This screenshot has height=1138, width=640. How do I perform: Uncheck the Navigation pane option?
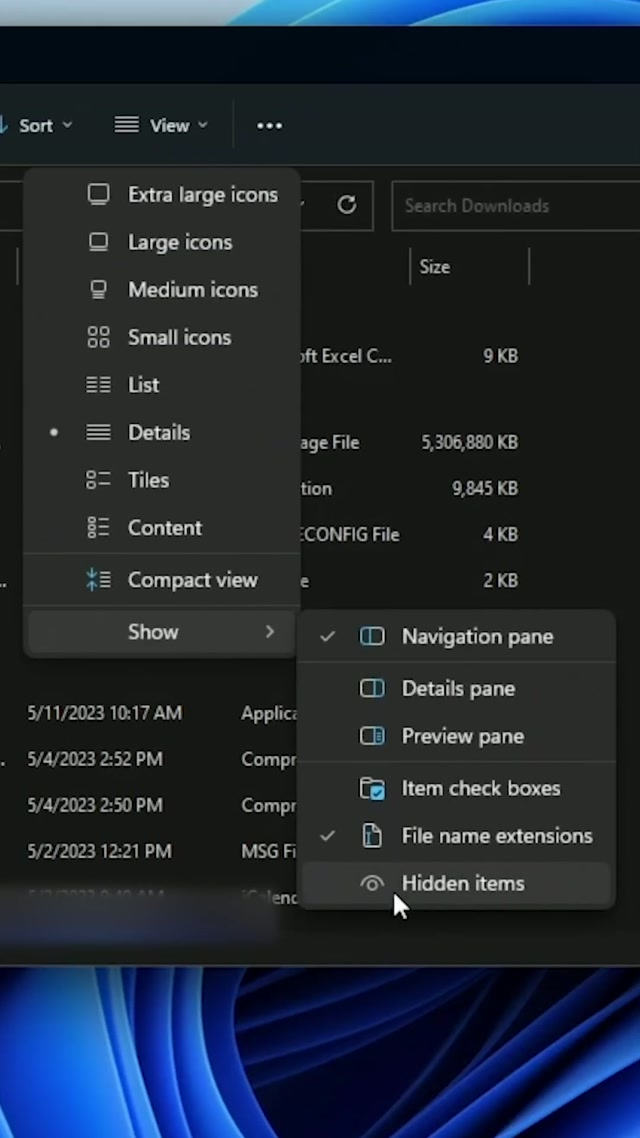476,637
